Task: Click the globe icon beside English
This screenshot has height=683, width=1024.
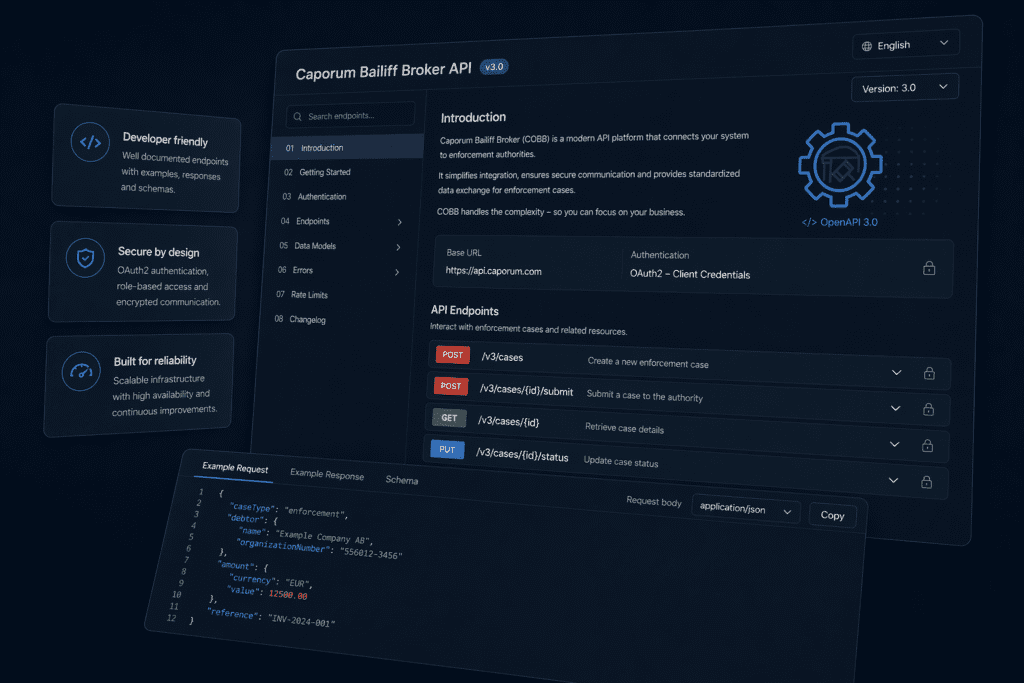Action: coord(866,45)
